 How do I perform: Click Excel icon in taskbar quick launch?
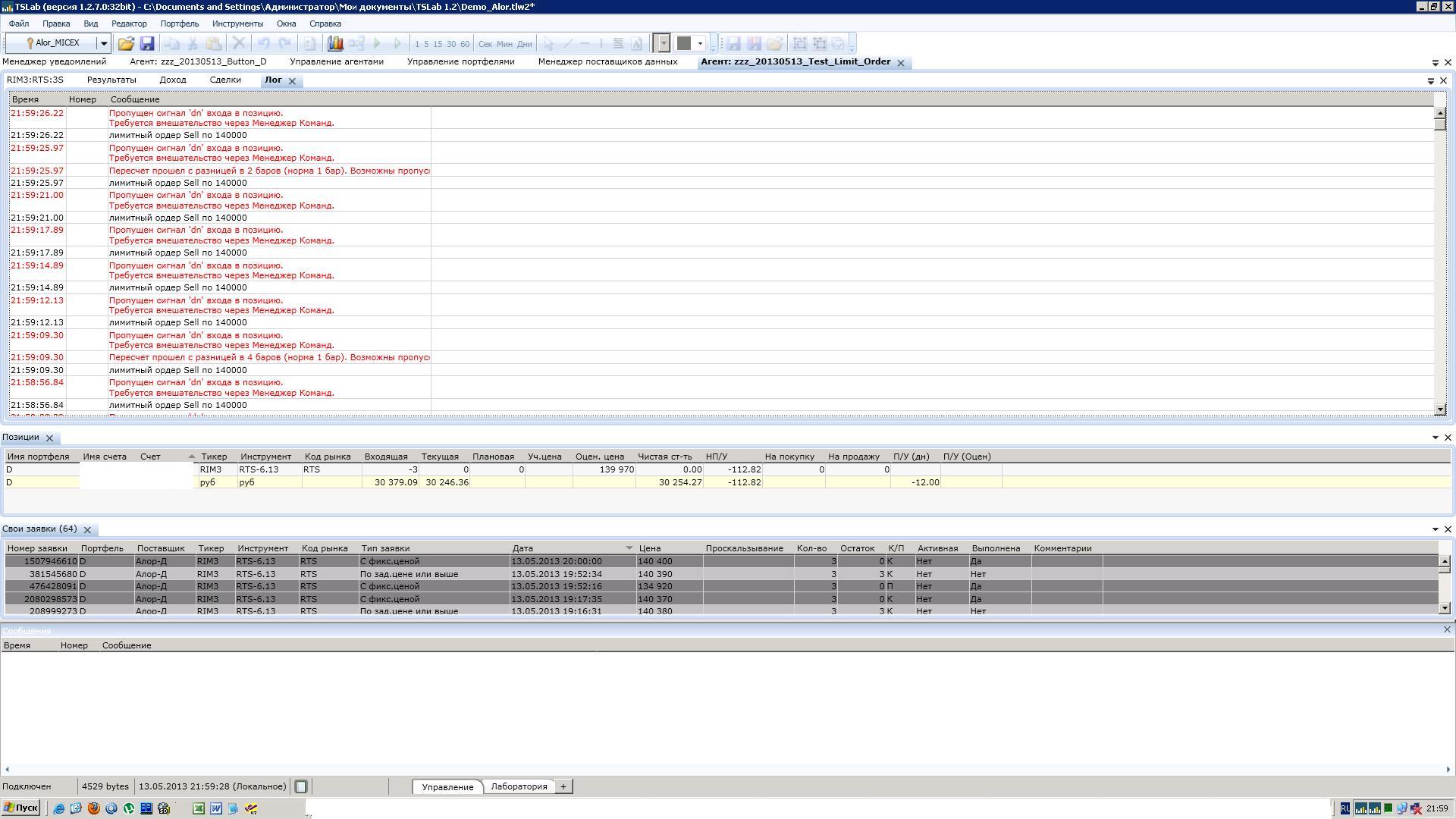198,808
